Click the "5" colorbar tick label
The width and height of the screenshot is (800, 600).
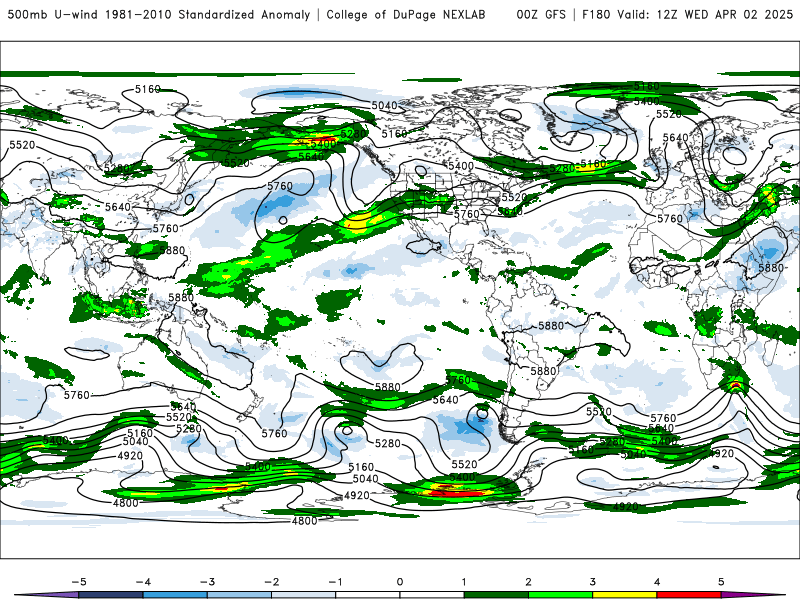tap(721, 582)
